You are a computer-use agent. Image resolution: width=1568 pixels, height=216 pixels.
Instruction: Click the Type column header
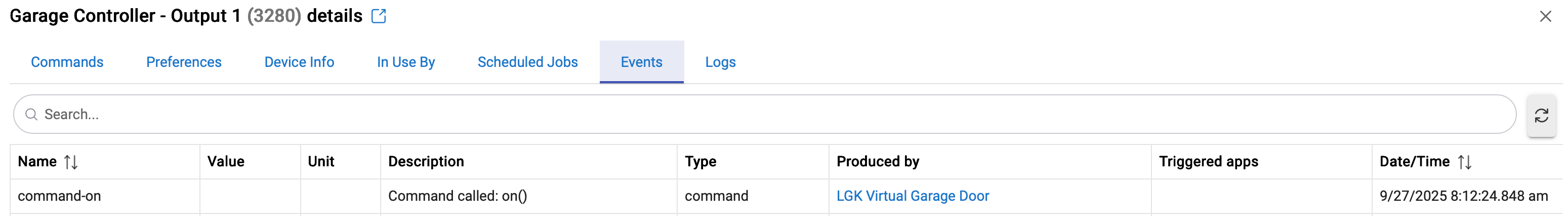click(700, 162)
